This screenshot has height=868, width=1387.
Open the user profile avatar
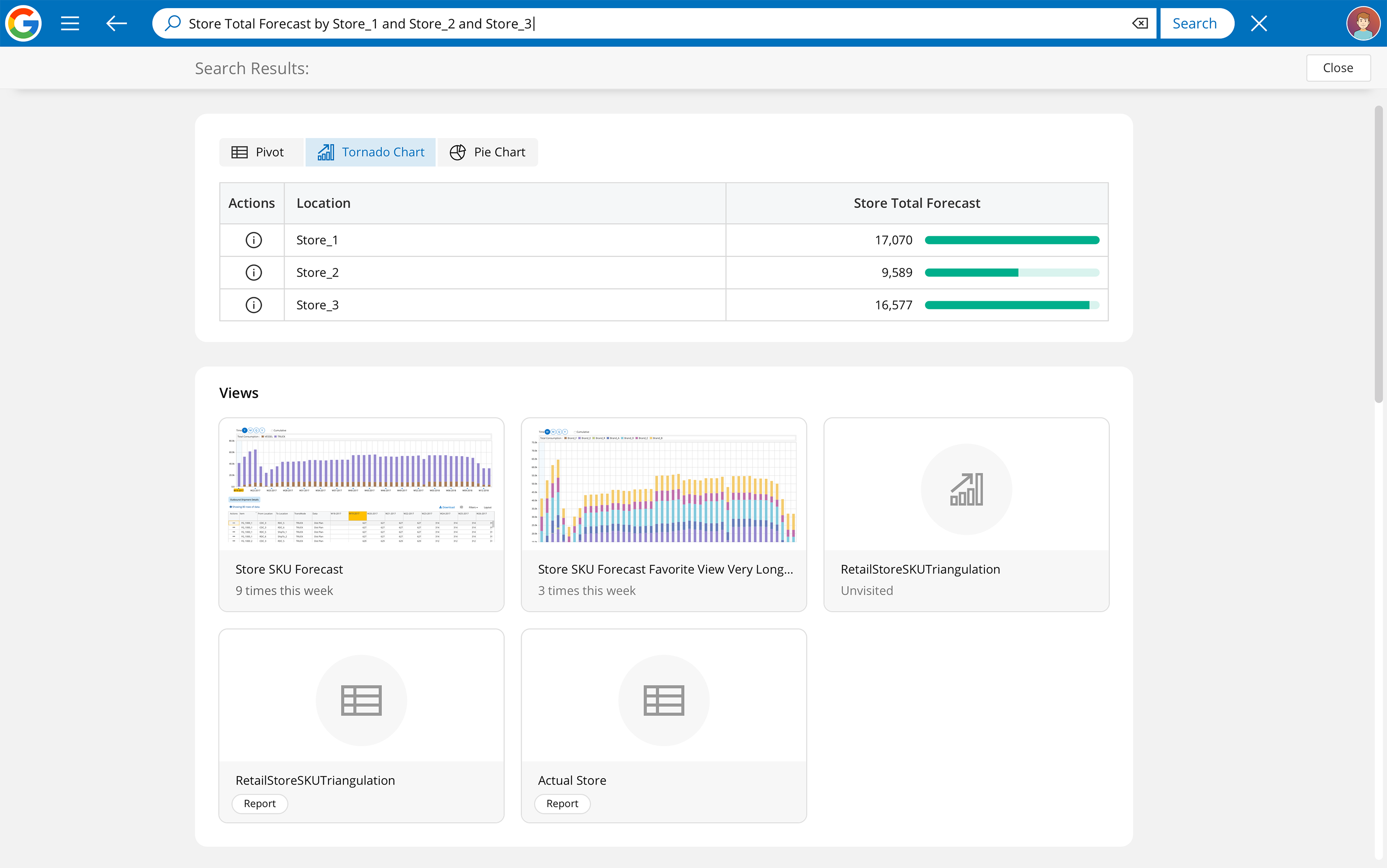(1363, 23)
